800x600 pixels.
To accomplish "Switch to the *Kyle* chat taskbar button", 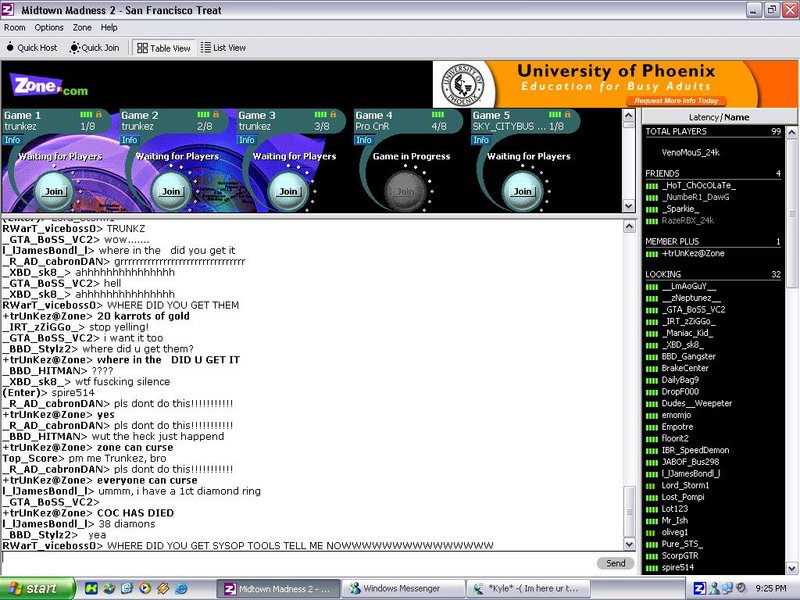I will tap(529, 589).
